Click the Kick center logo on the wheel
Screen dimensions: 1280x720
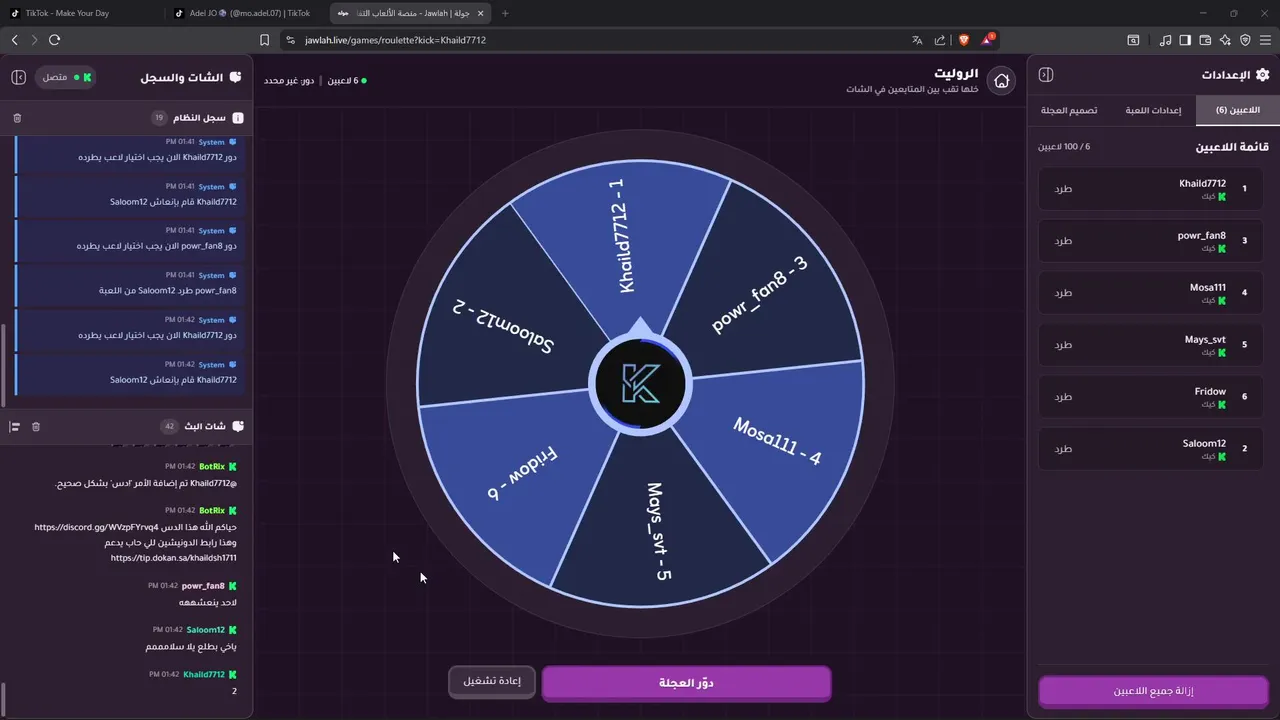pos(640,383)
